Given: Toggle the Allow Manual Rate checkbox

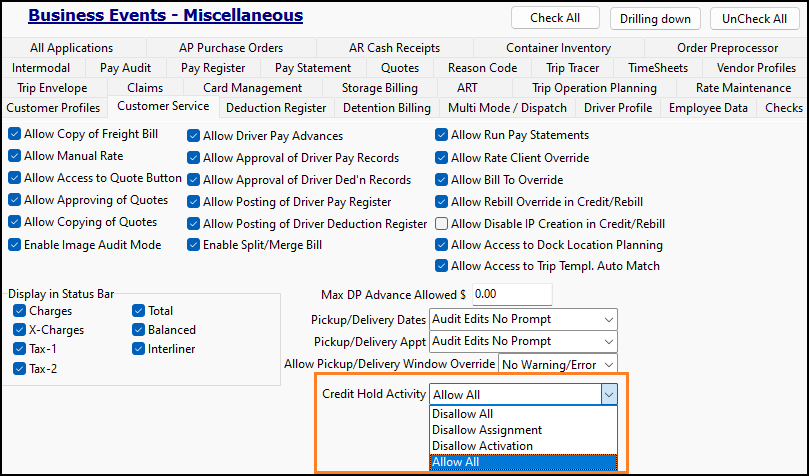Looking at the screenshot, I should click(14, 156).
